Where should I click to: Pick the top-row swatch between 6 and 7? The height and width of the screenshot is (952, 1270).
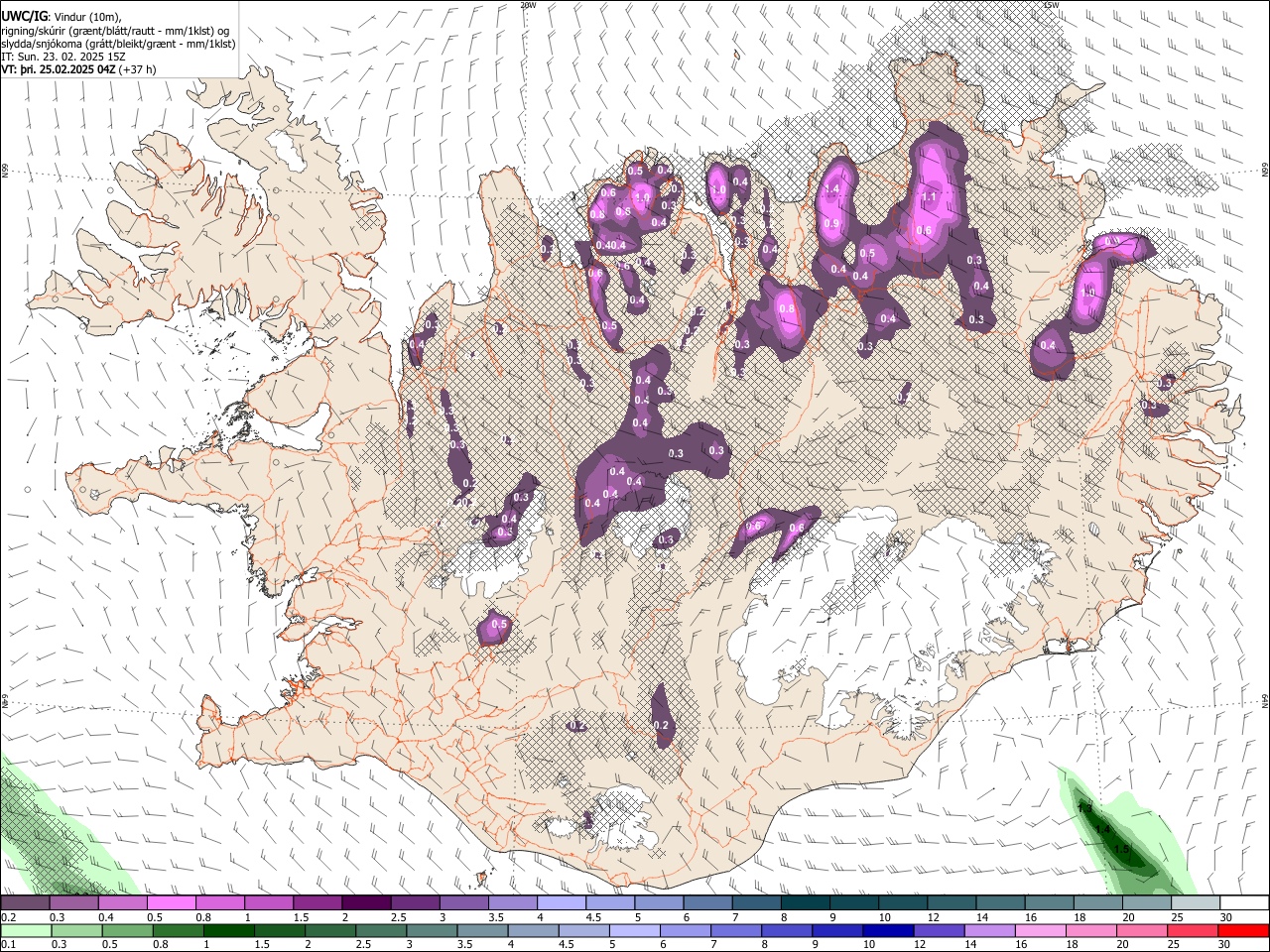(705, 903)
